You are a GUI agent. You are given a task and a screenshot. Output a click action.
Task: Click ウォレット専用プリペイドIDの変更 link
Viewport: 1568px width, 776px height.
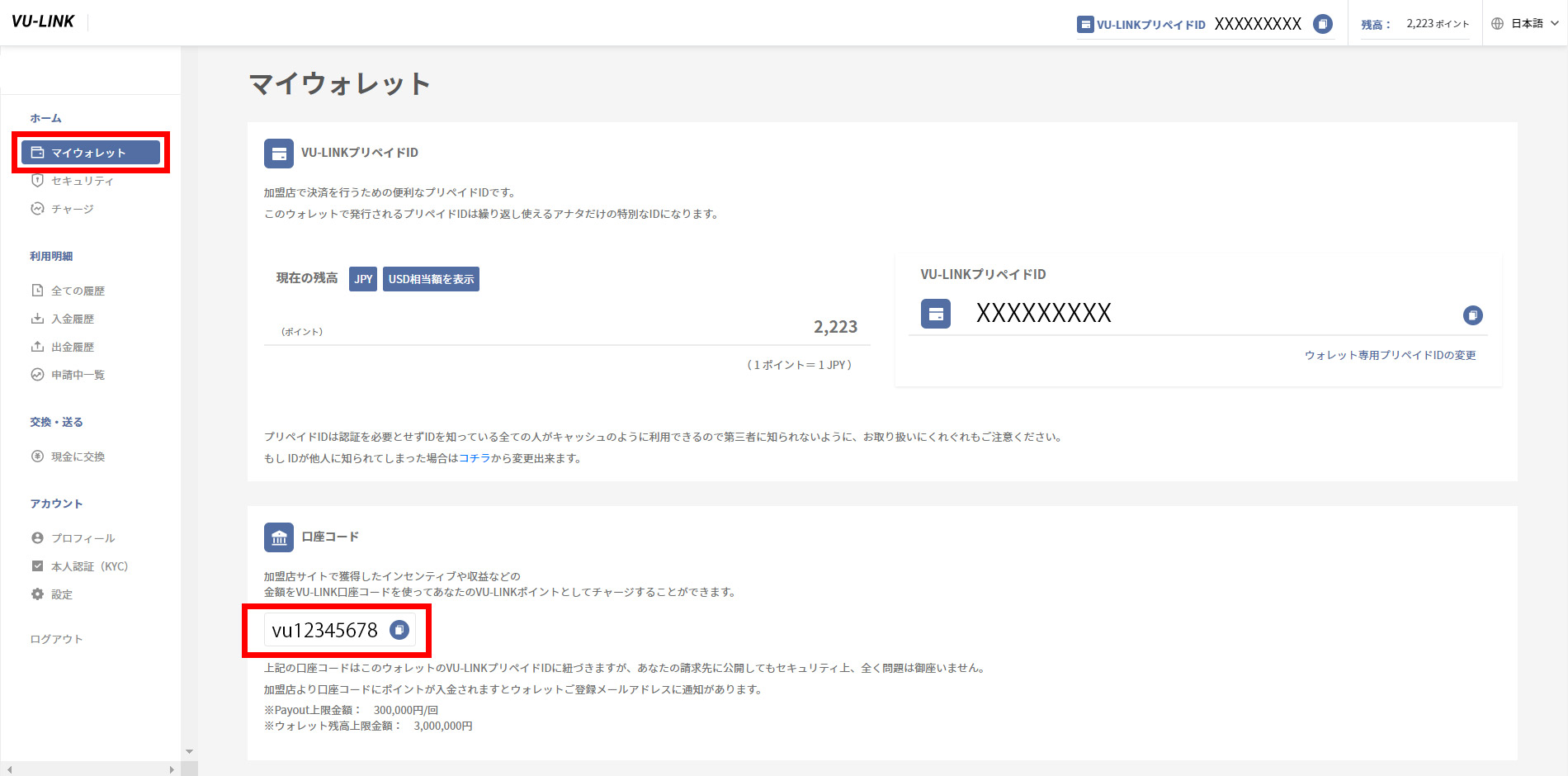(x=1390, y=355)
